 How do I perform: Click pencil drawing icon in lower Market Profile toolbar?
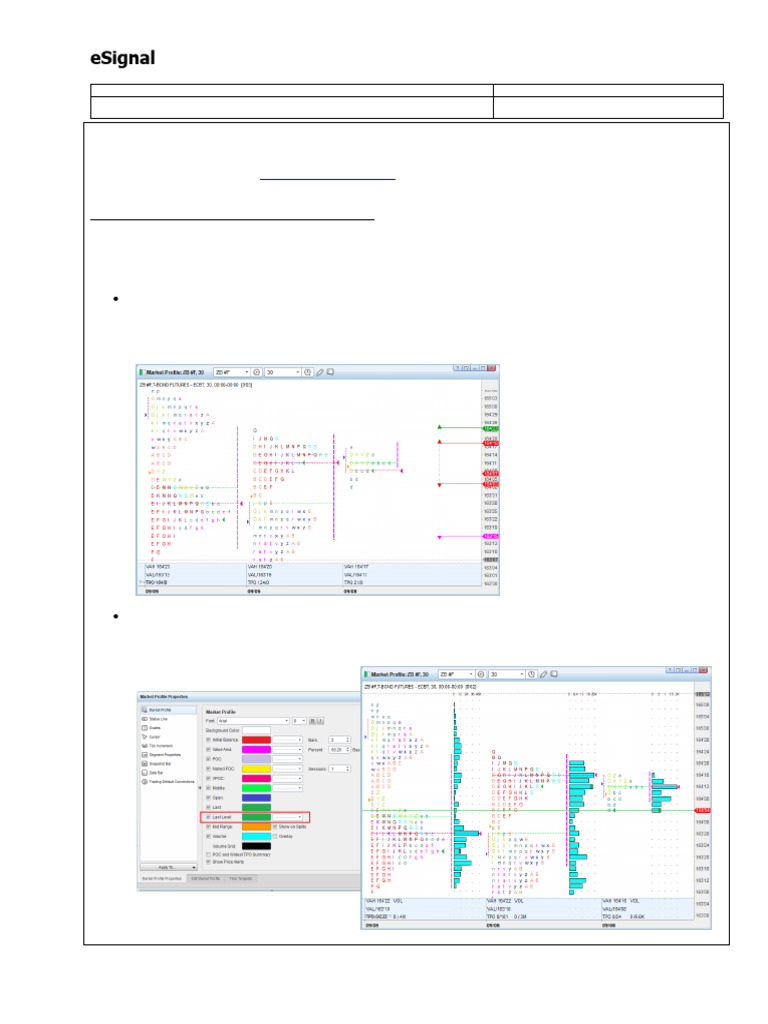click(x=543, y=674)
